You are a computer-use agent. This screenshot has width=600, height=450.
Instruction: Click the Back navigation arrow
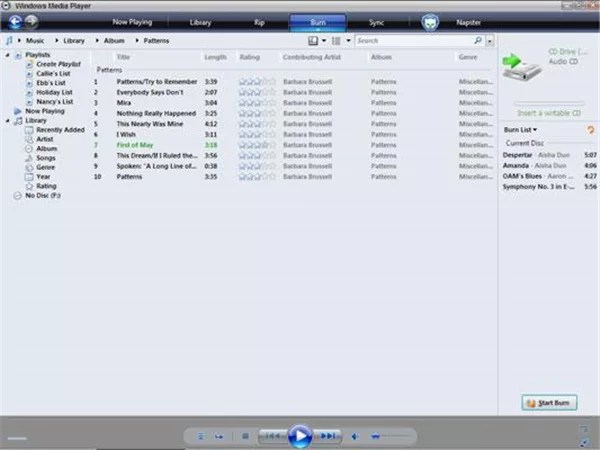(15, 22)
